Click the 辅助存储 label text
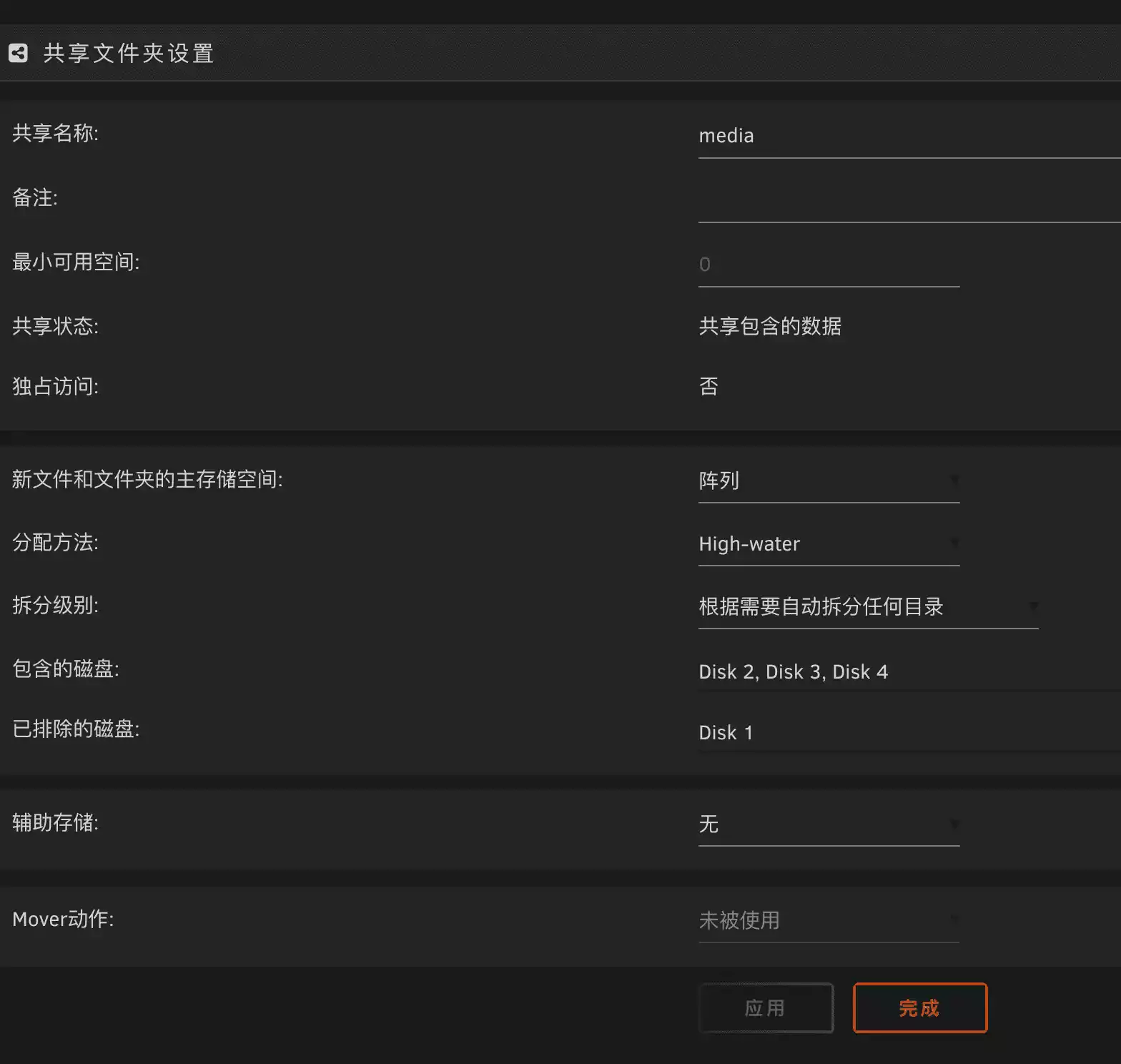The image size is (1121, 1064). 55,823
